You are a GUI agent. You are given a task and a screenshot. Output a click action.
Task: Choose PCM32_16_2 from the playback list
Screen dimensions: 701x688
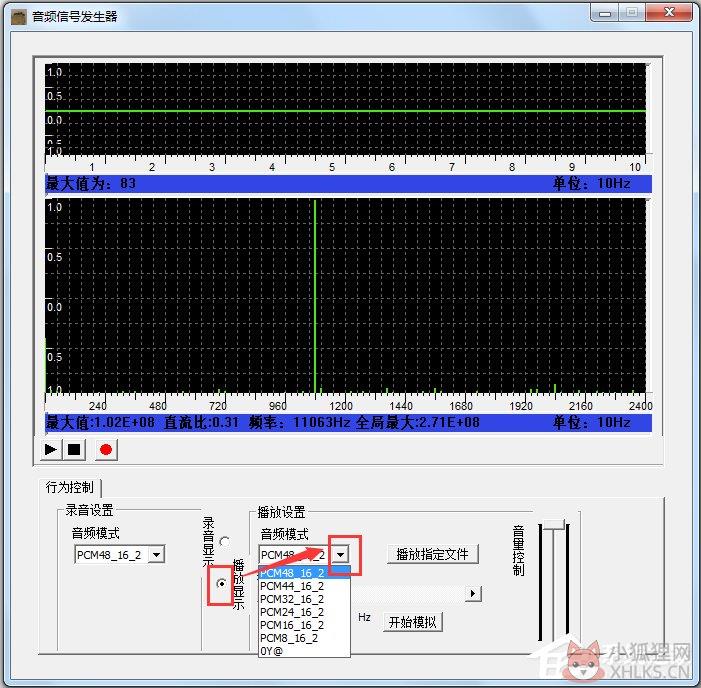point(304,599)
